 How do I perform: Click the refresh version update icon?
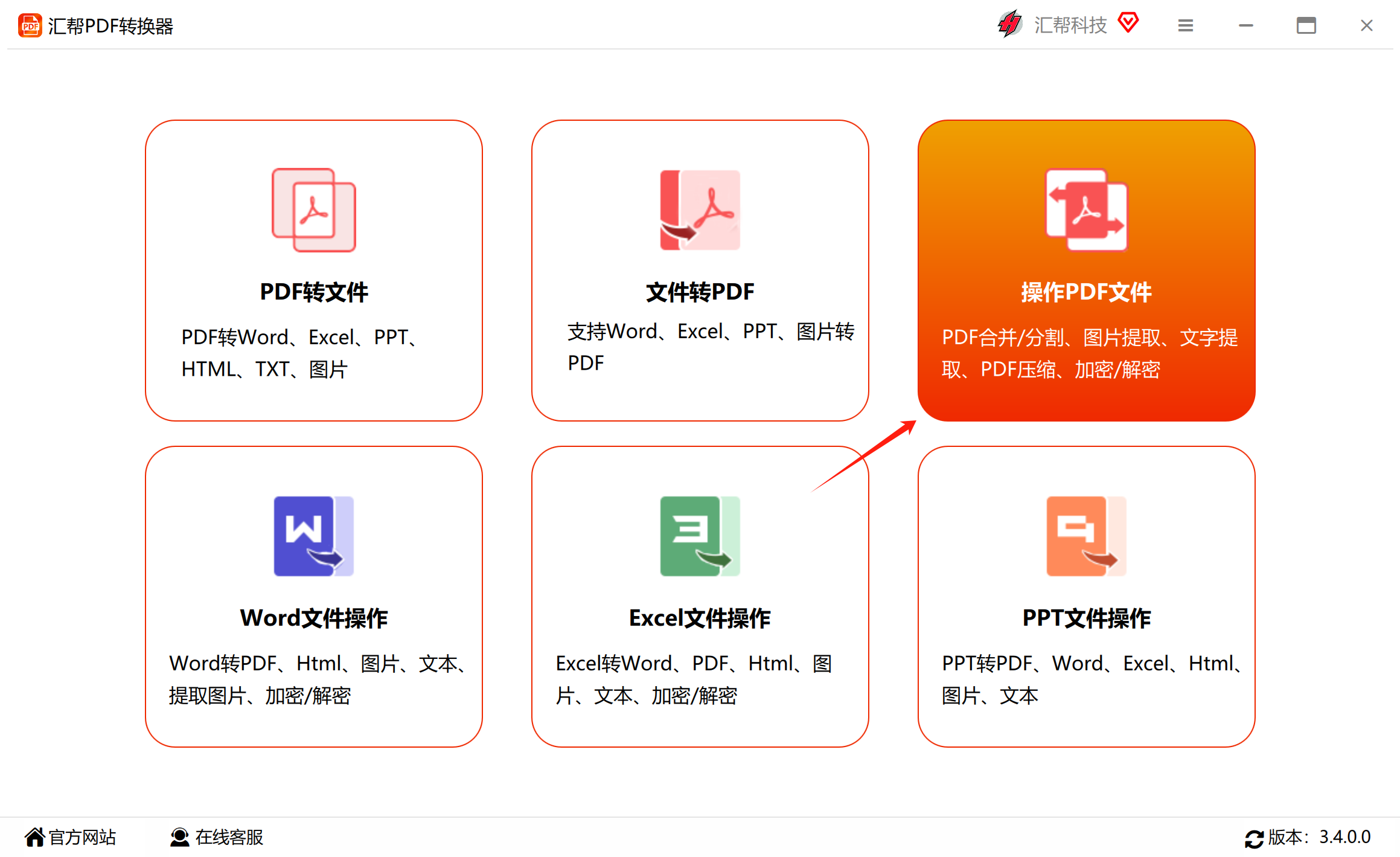[x=1254, y=838]
